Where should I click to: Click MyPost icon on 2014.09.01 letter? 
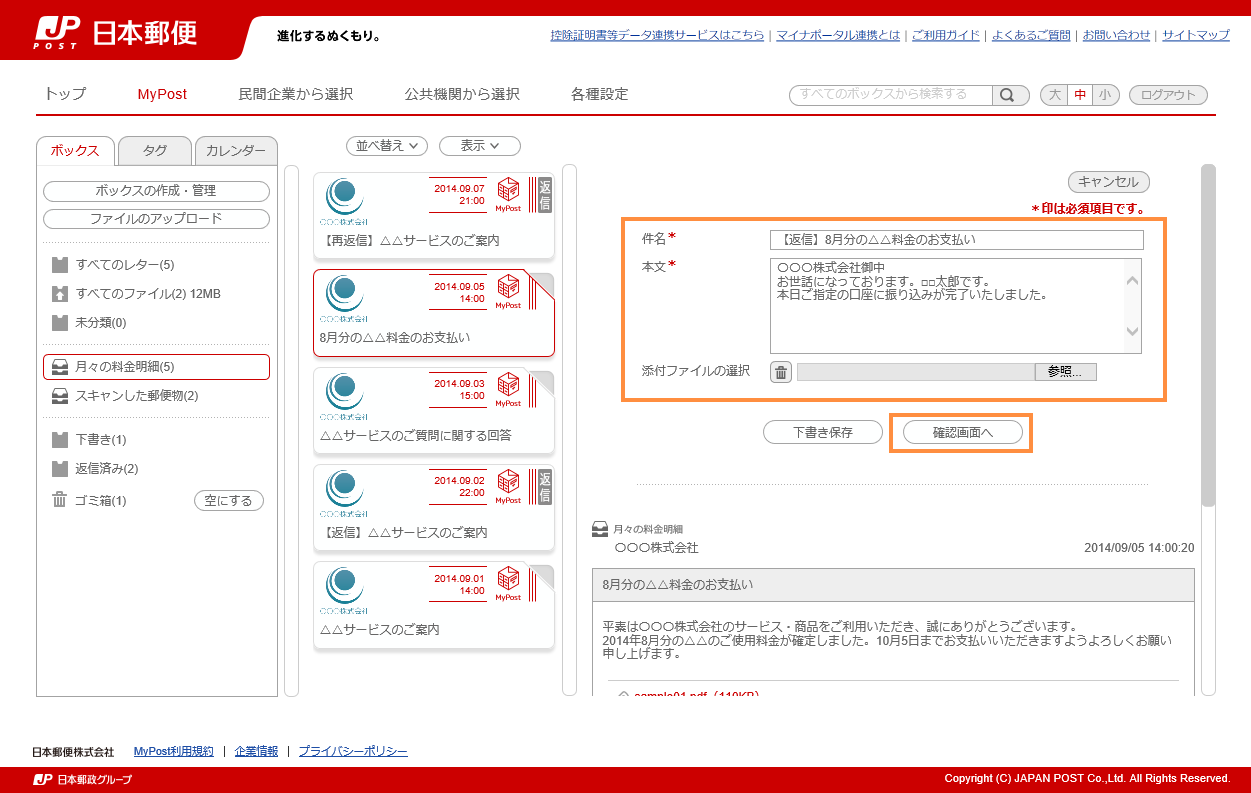tap(508, 584)
